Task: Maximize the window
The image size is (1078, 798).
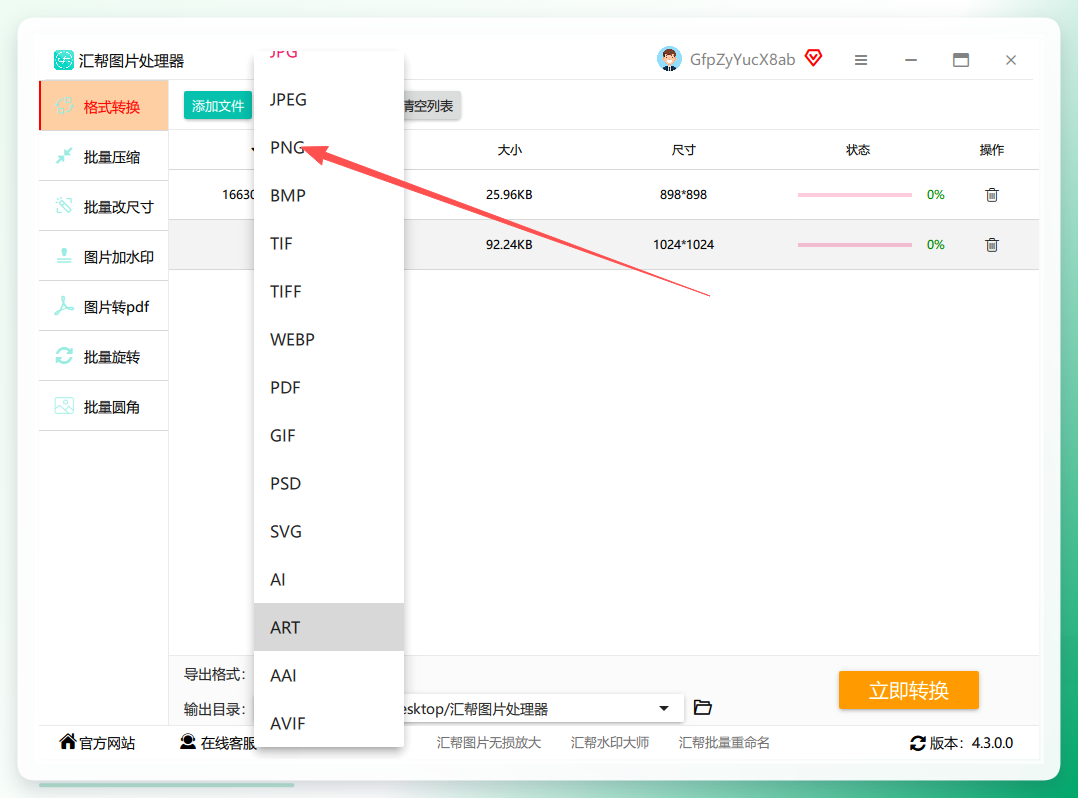Action: pos(960,60)
